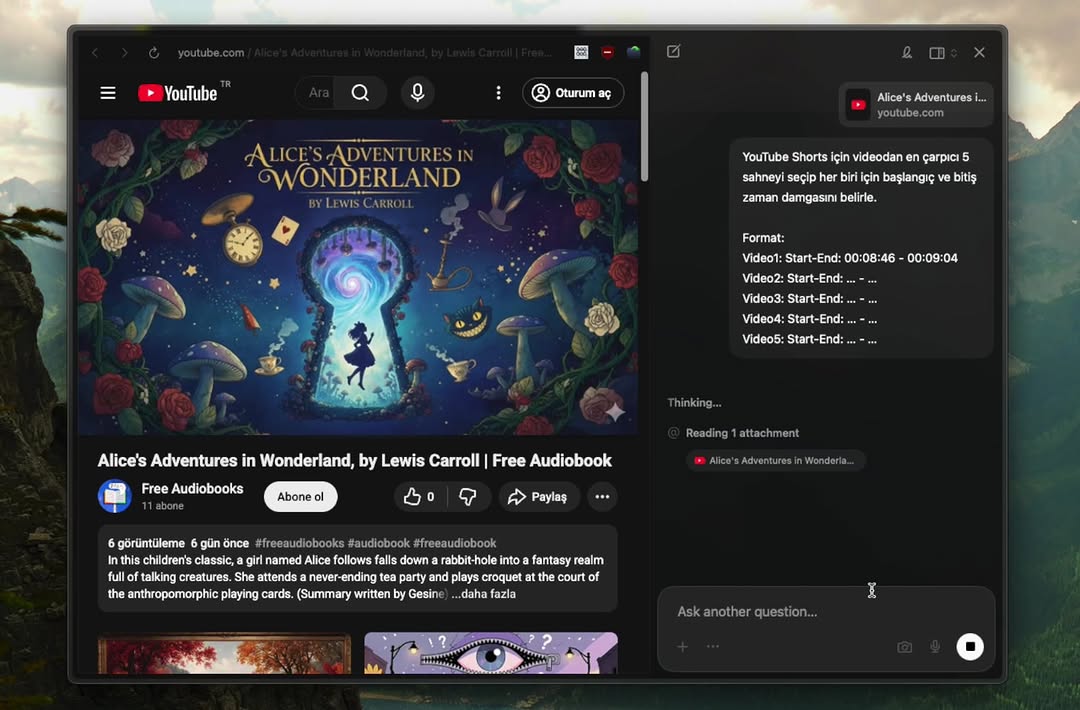Open more actions ellipsis under video
The width and height of the screenshot is (1080, 710).
point(602,497)
